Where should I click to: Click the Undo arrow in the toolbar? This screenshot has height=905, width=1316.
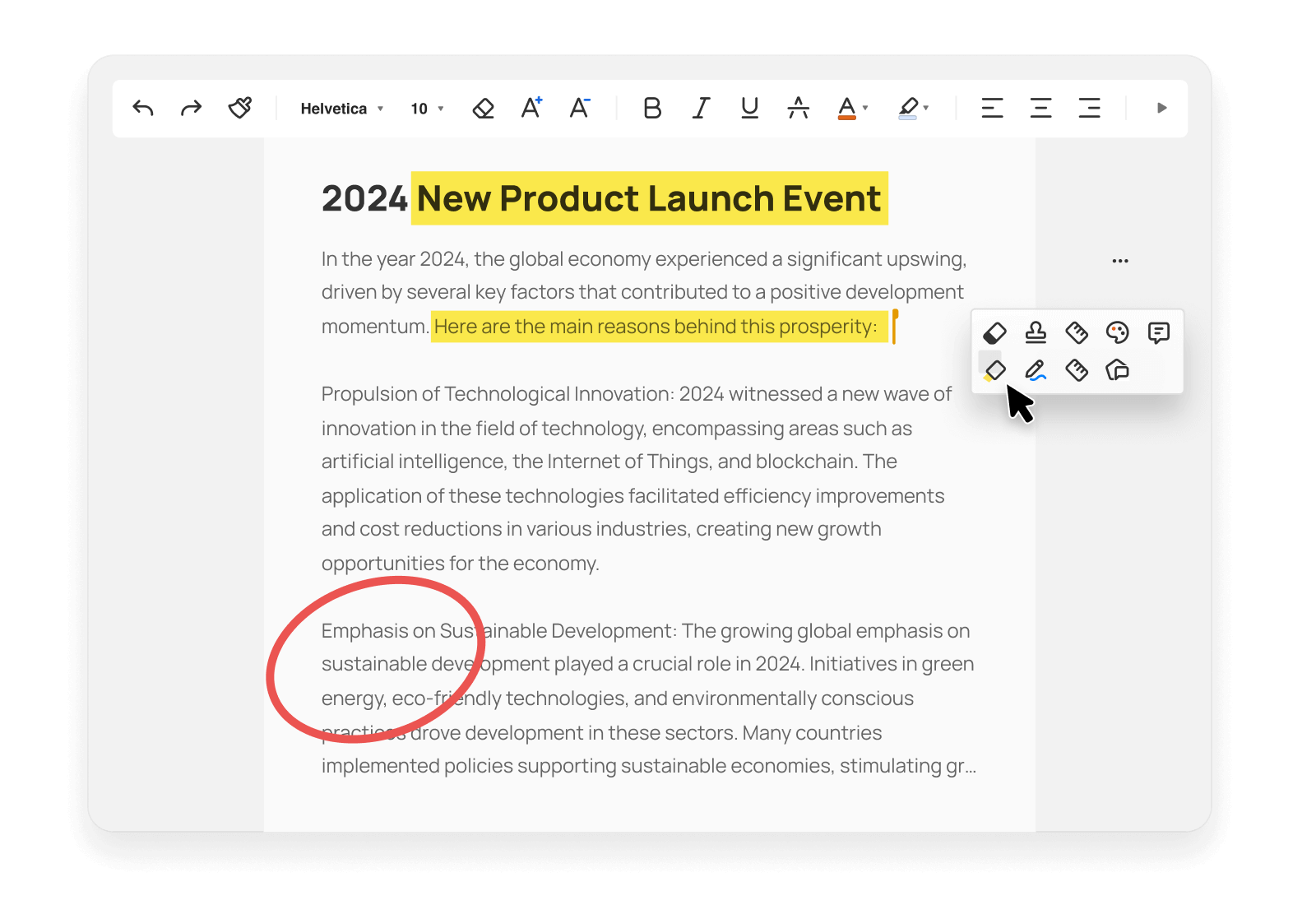pyautogui.click(x=143, y=108)
